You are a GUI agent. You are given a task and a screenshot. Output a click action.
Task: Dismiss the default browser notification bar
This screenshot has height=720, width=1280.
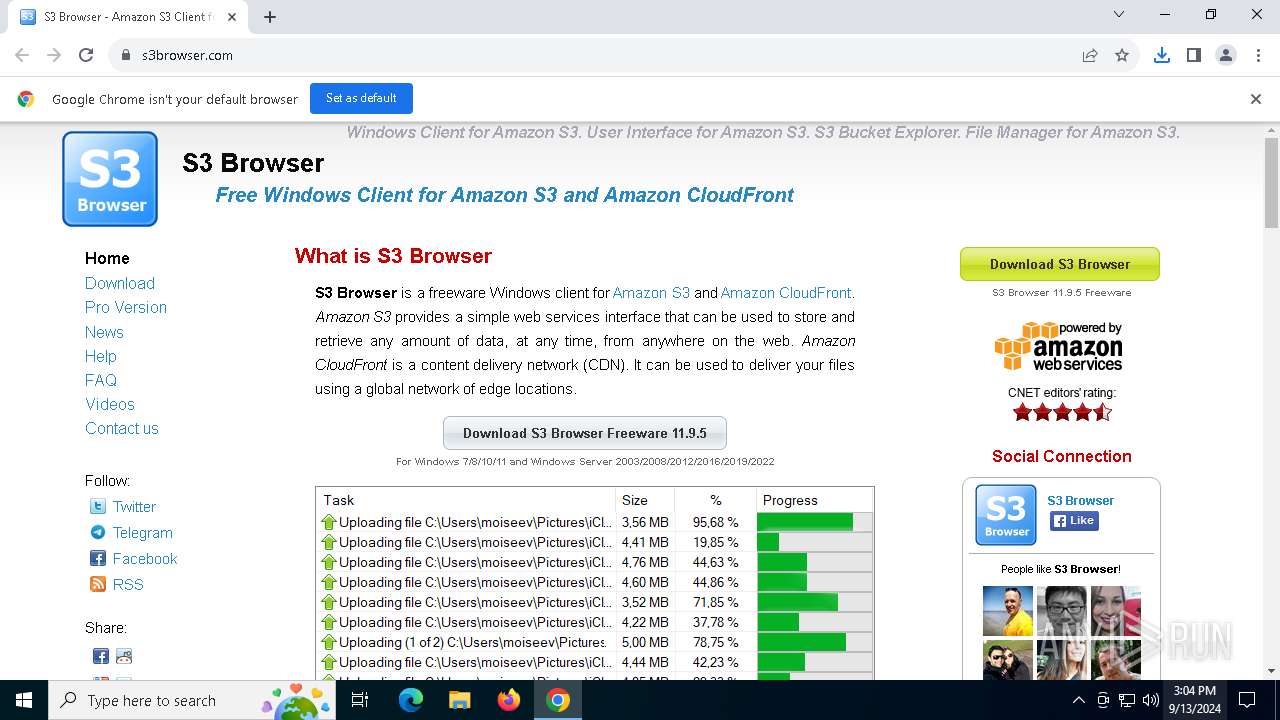pyautogui.click(x=1256, y=99)
